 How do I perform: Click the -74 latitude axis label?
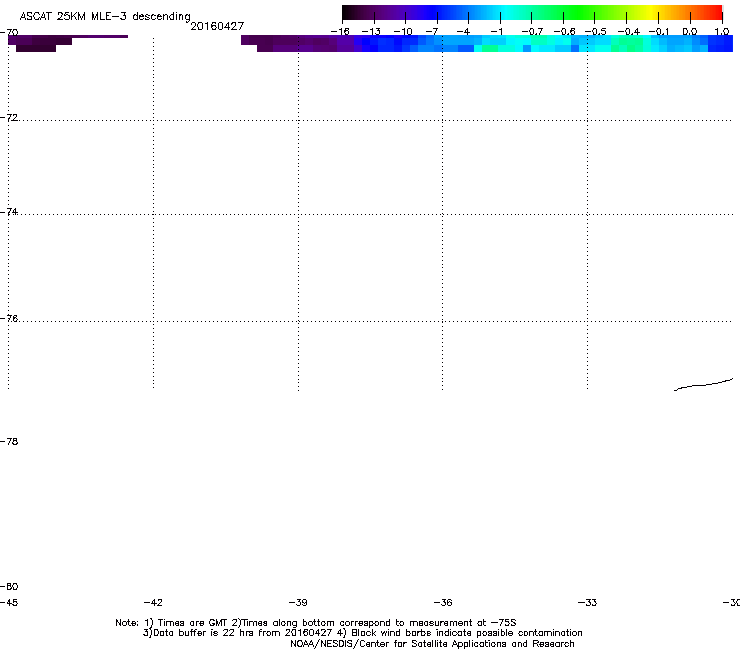click(x=9, y=211)
